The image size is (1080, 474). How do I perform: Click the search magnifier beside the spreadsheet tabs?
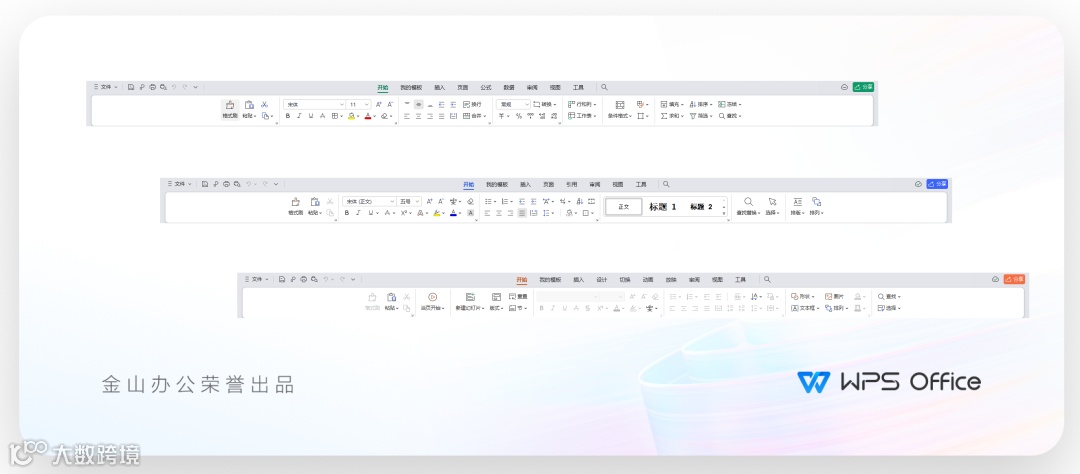click(604, 87)
